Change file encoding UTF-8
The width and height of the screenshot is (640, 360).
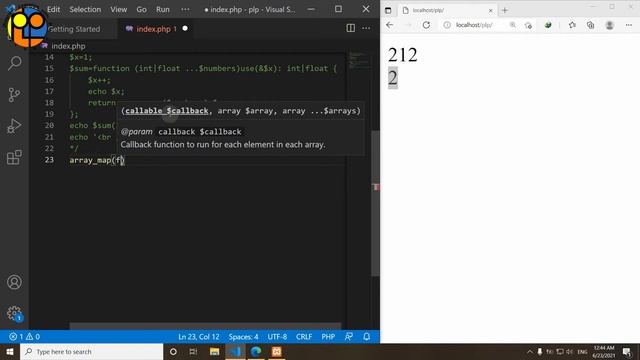tap(277, 337)
